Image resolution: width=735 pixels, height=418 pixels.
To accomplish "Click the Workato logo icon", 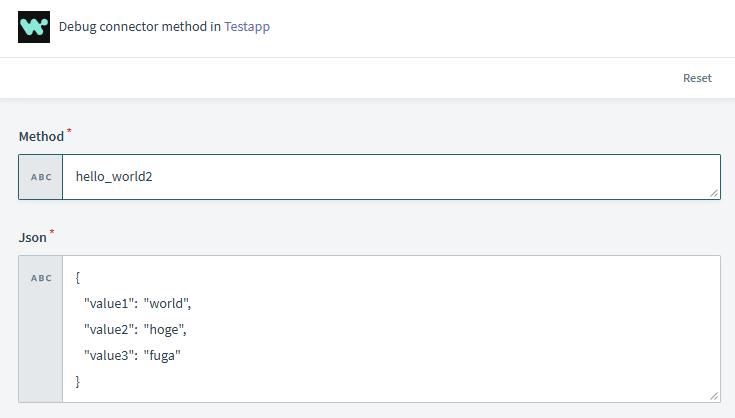I will tap(34, 27).
